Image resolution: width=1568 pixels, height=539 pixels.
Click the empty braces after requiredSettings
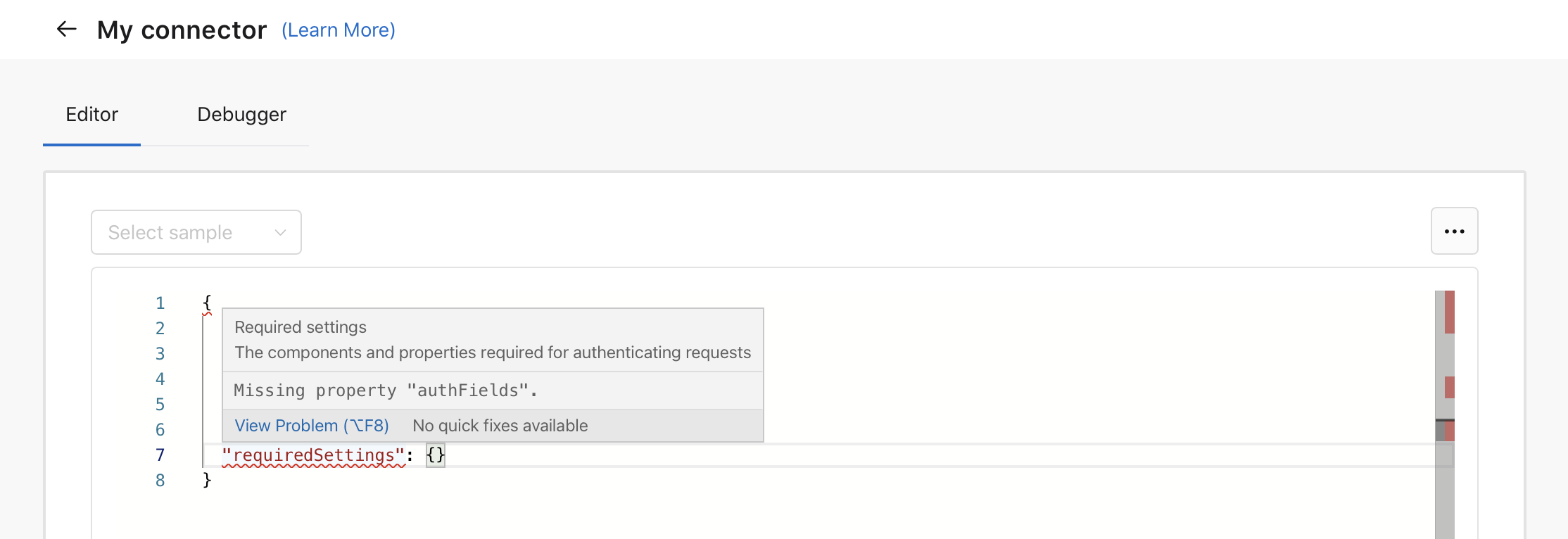[435, 455]
